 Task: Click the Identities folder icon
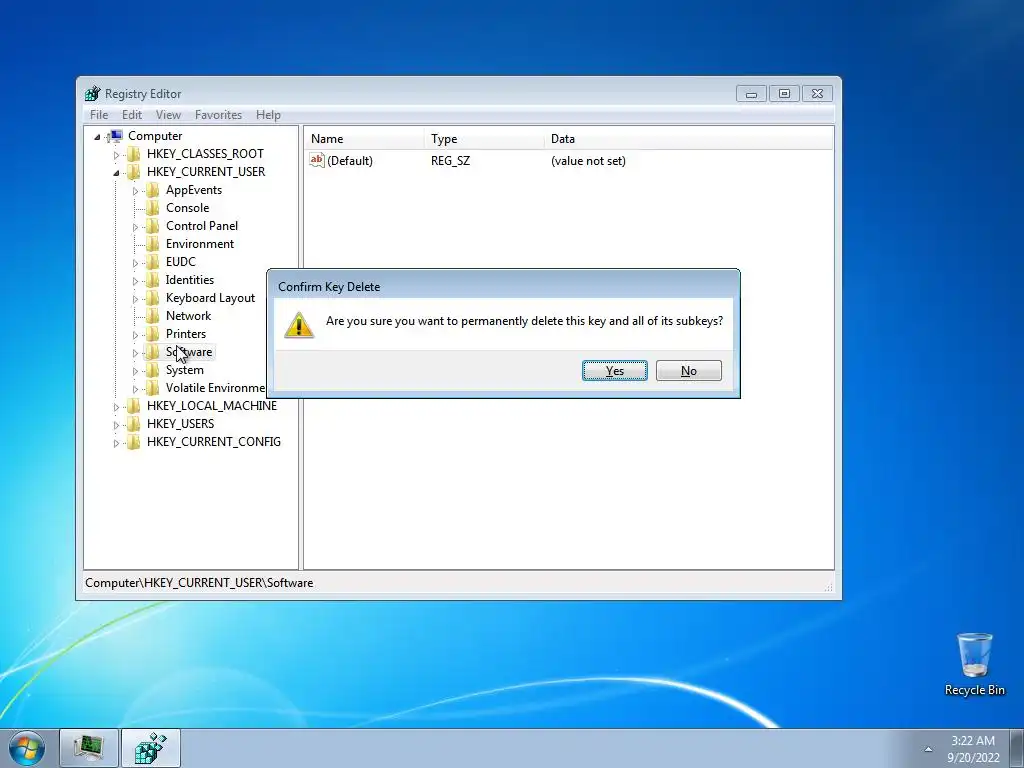152,280
